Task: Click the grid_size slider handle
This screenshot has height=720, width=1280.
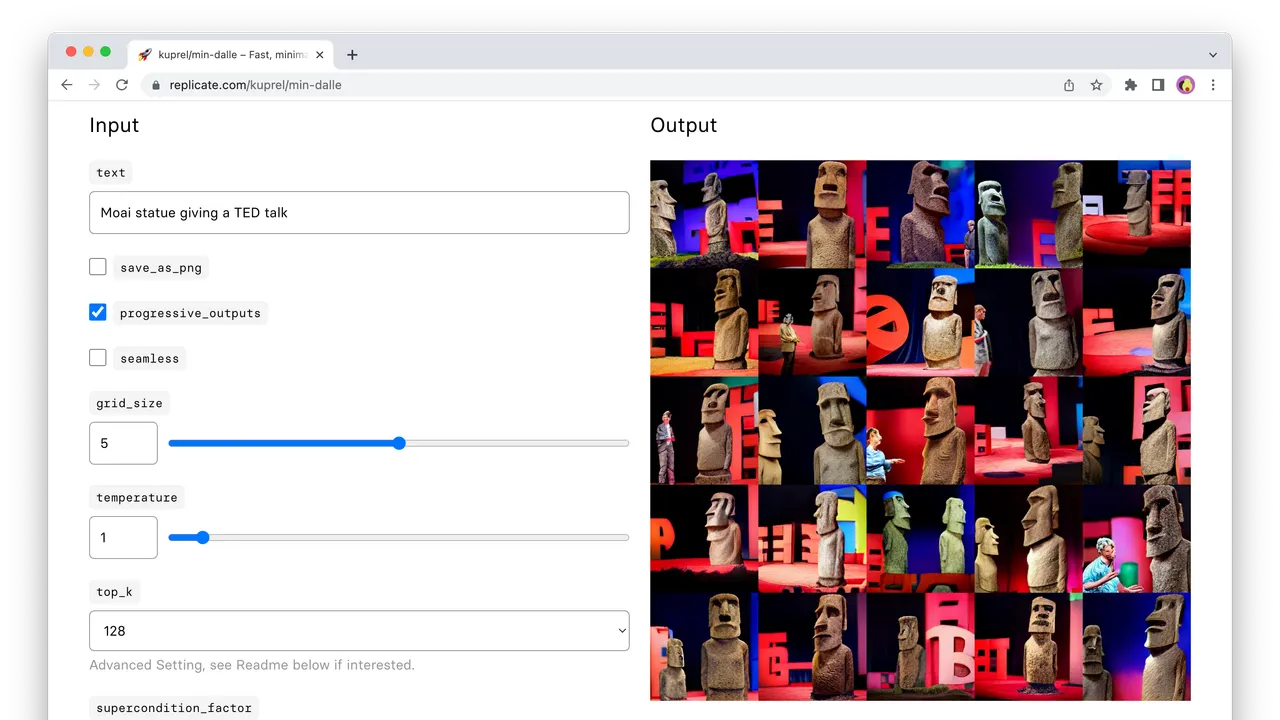Action: (x=399, y=443)
